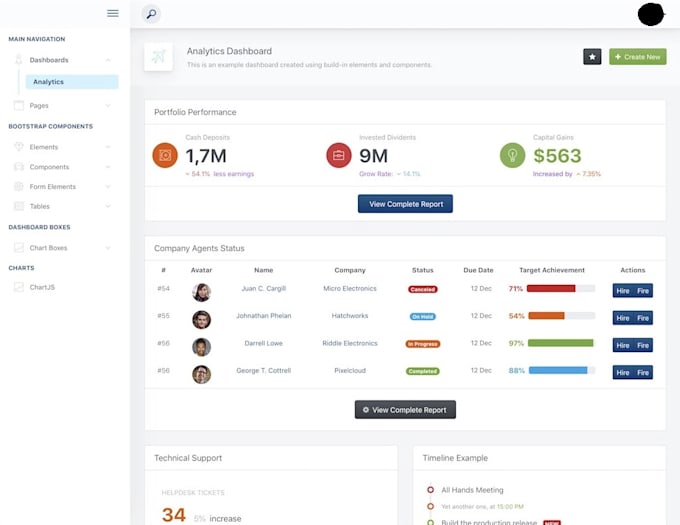The height and width of the screenshot is (525, 680).
Task: Click Fire for Darrell Lowe
Action: click(643, 346)
